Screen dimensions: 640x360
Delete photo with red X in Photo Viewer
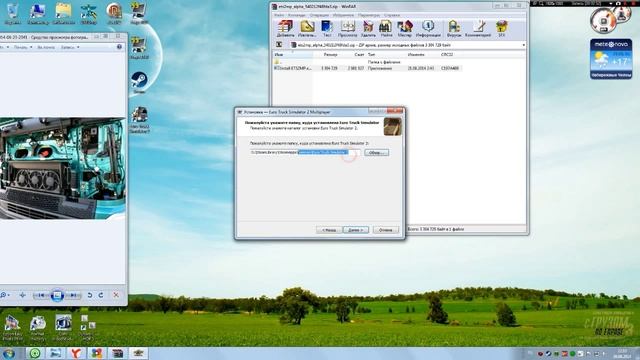116,295
